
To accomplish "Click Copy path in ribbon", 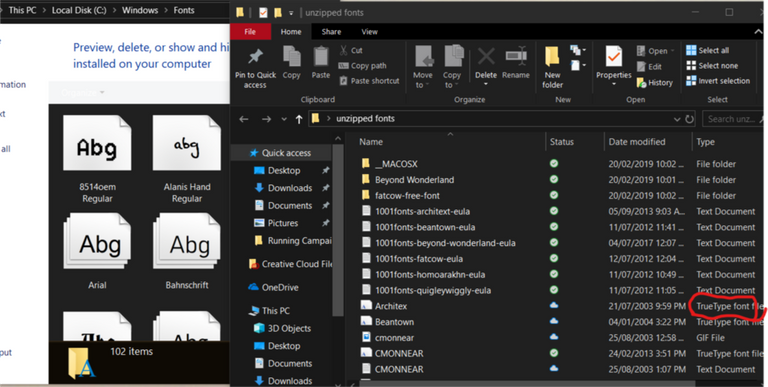I will coord(362,66).
